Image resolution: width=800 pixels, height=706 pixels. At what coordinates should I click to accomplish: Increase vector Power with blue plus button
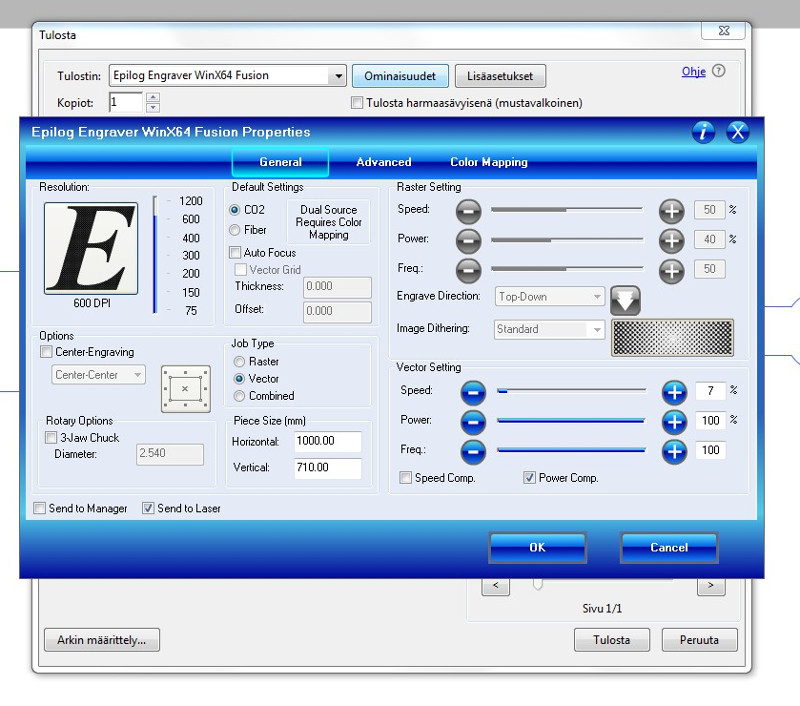coord(674,422)
